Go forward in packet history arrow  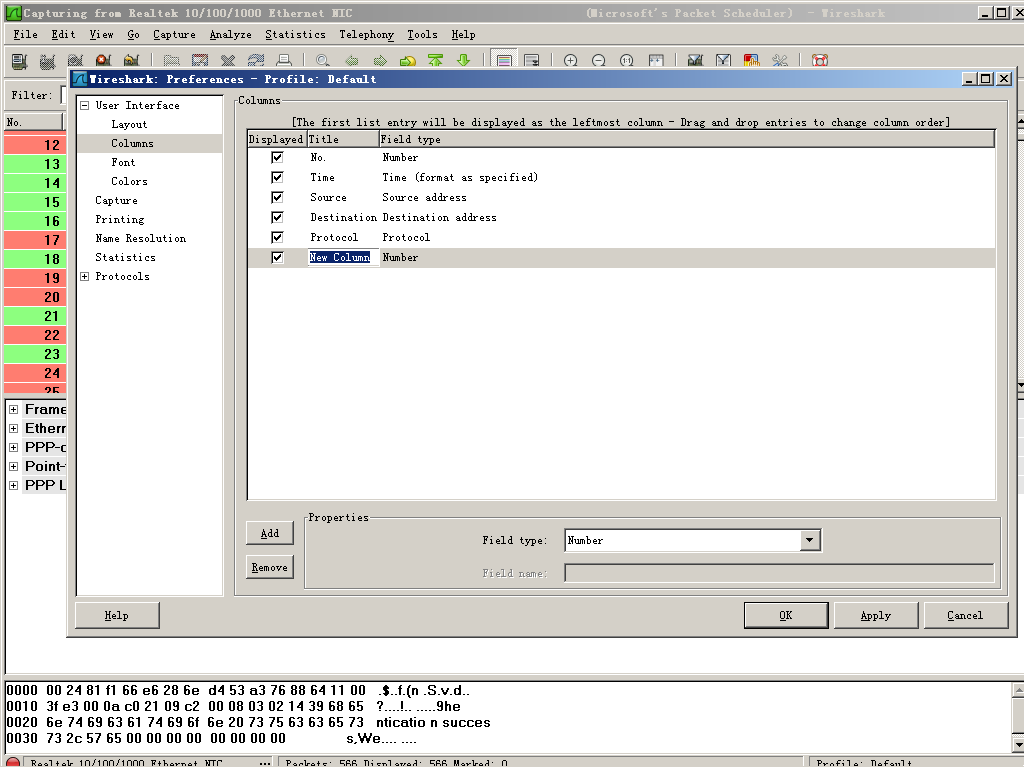click(379, 61)
